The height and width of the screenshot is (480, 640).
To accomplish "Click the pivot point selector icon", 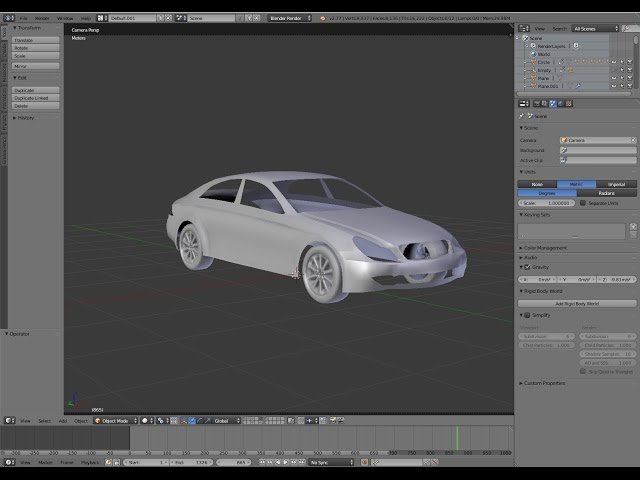I will [x=162, y=420].
